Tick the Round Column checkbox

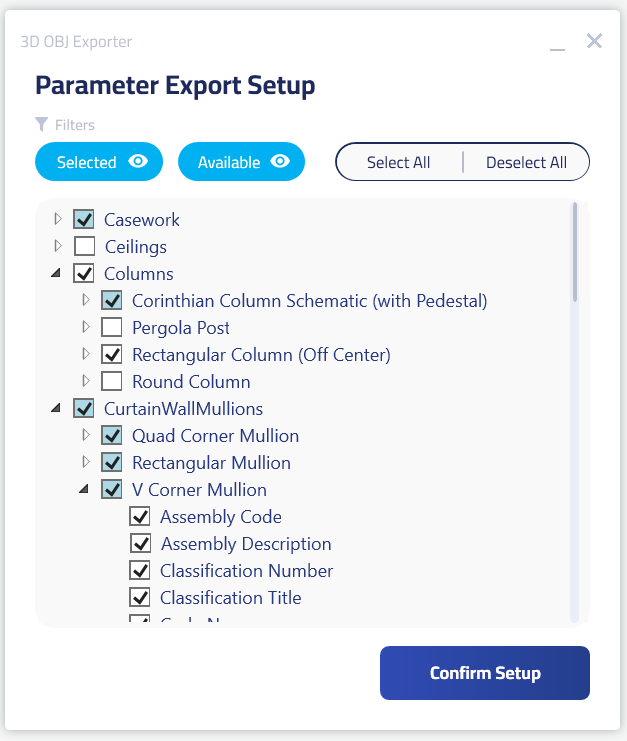tap(112, 381)
